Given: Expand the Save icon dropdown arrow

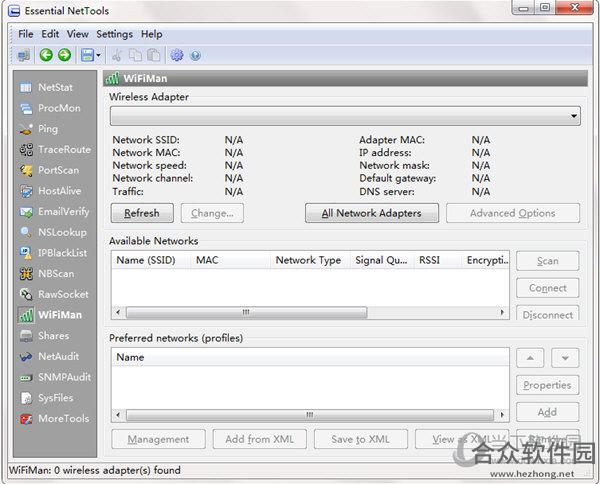Looking at the screenshot, I should point(98,55).
